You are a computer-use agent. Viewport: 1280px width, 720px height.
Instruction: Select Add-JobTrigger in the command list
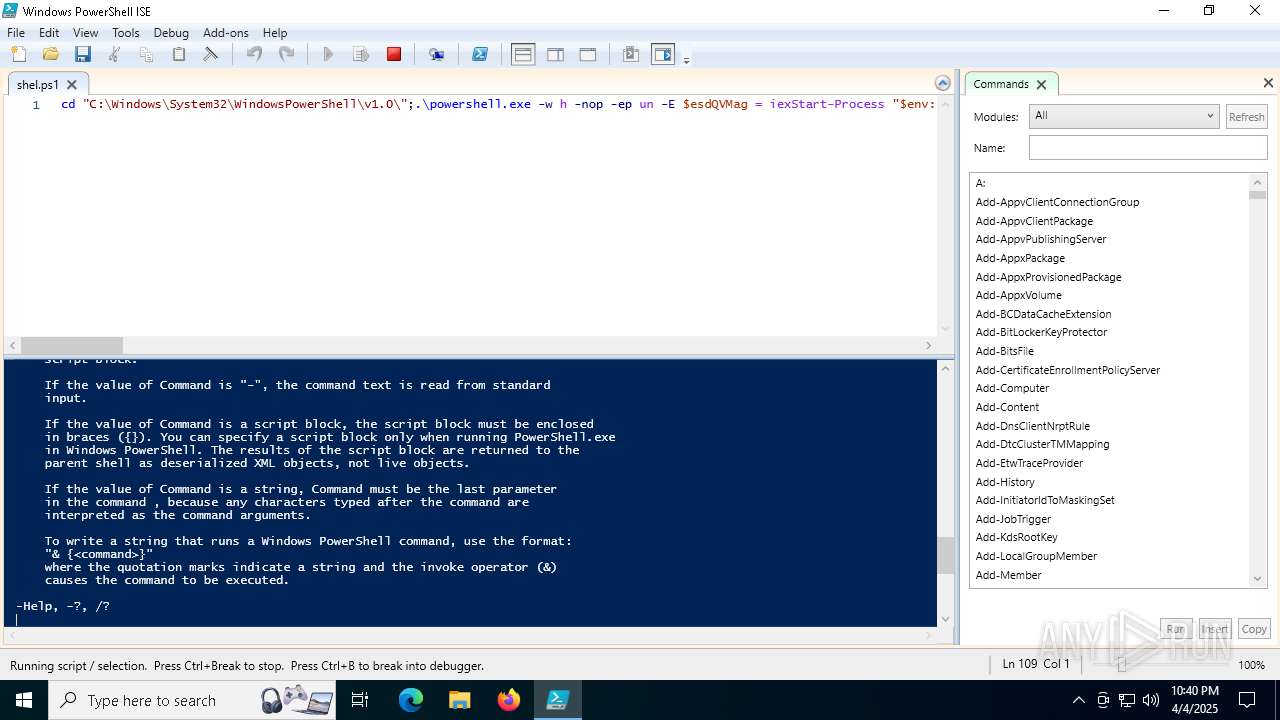point(1013,519)
